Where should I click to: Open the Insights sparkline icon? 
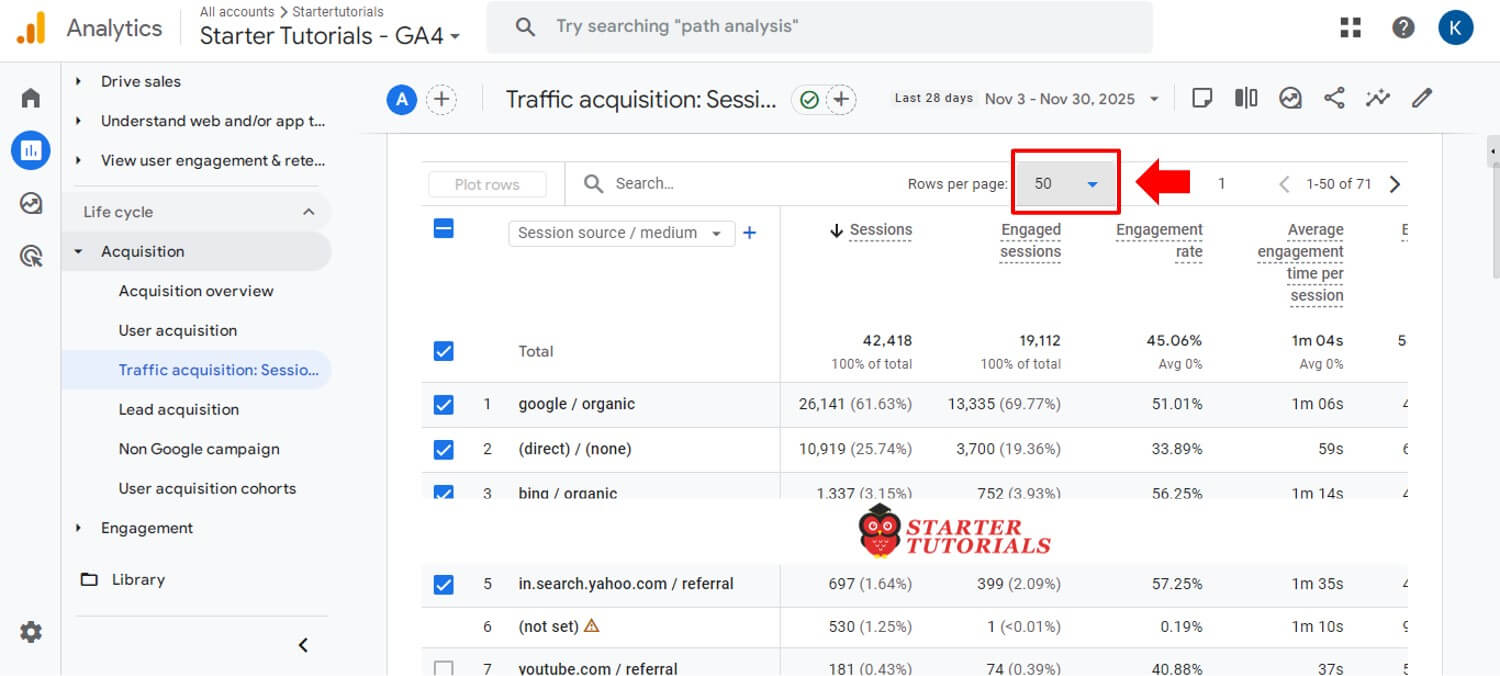click(x=1378, y=98)
